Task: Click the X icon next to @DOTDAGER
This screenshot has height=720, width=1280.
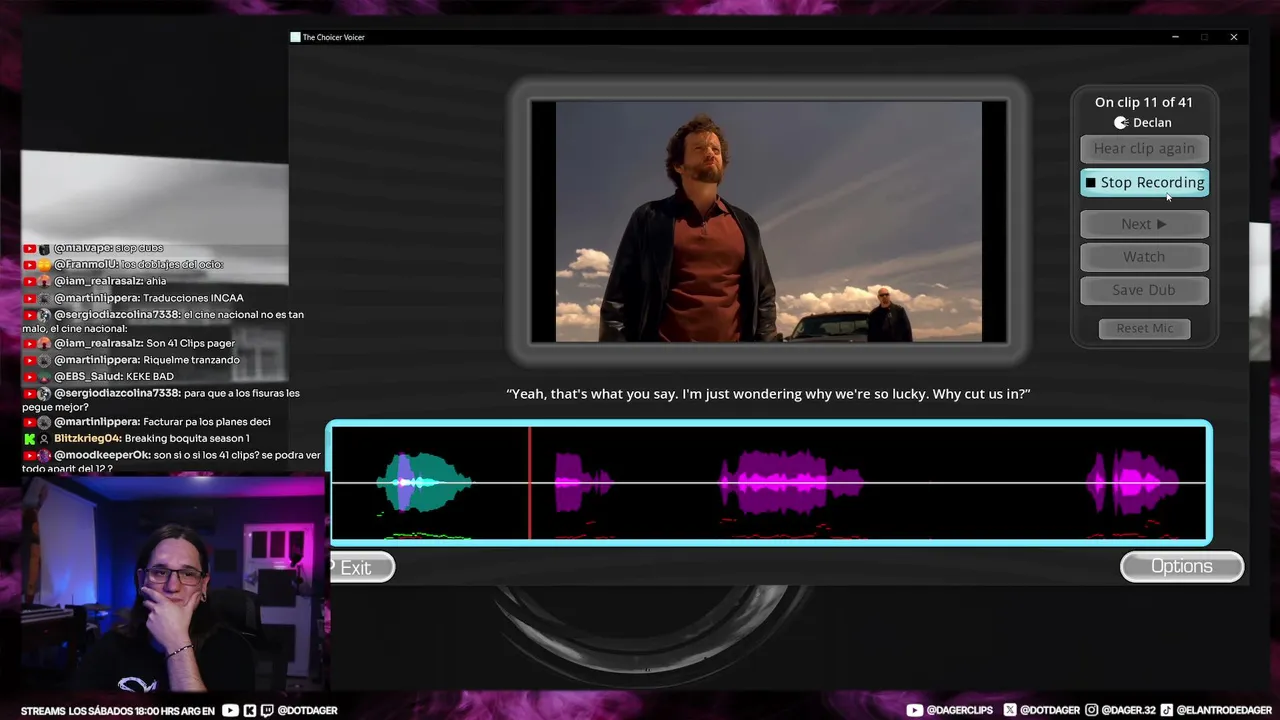Action: 1009,710
